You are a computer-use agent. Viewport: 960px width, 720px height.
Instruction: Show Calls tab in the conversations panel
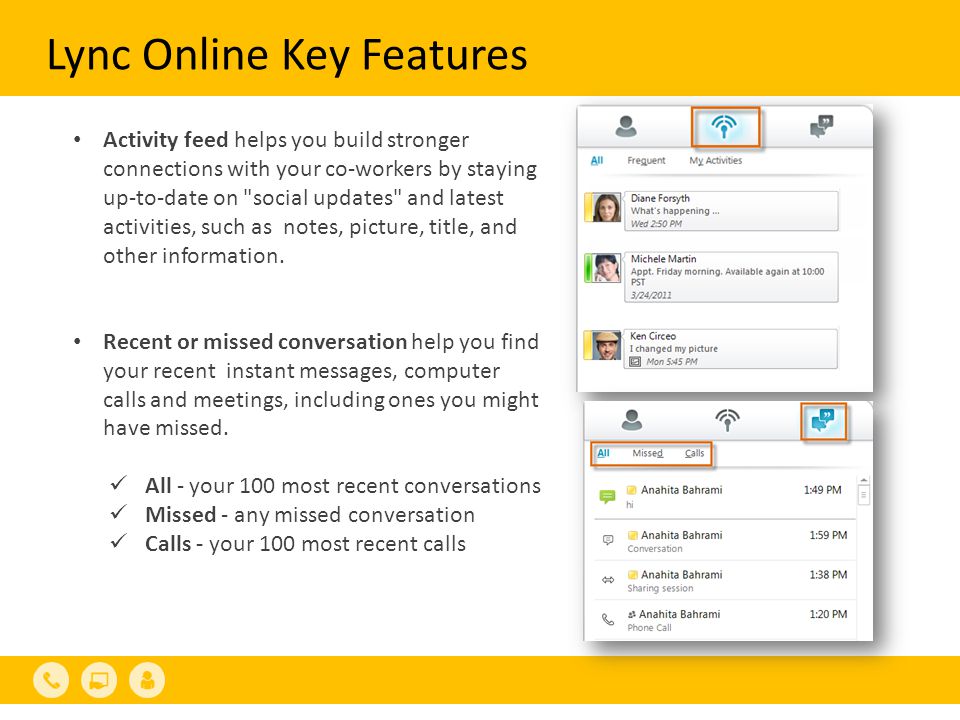click(694, 453)
